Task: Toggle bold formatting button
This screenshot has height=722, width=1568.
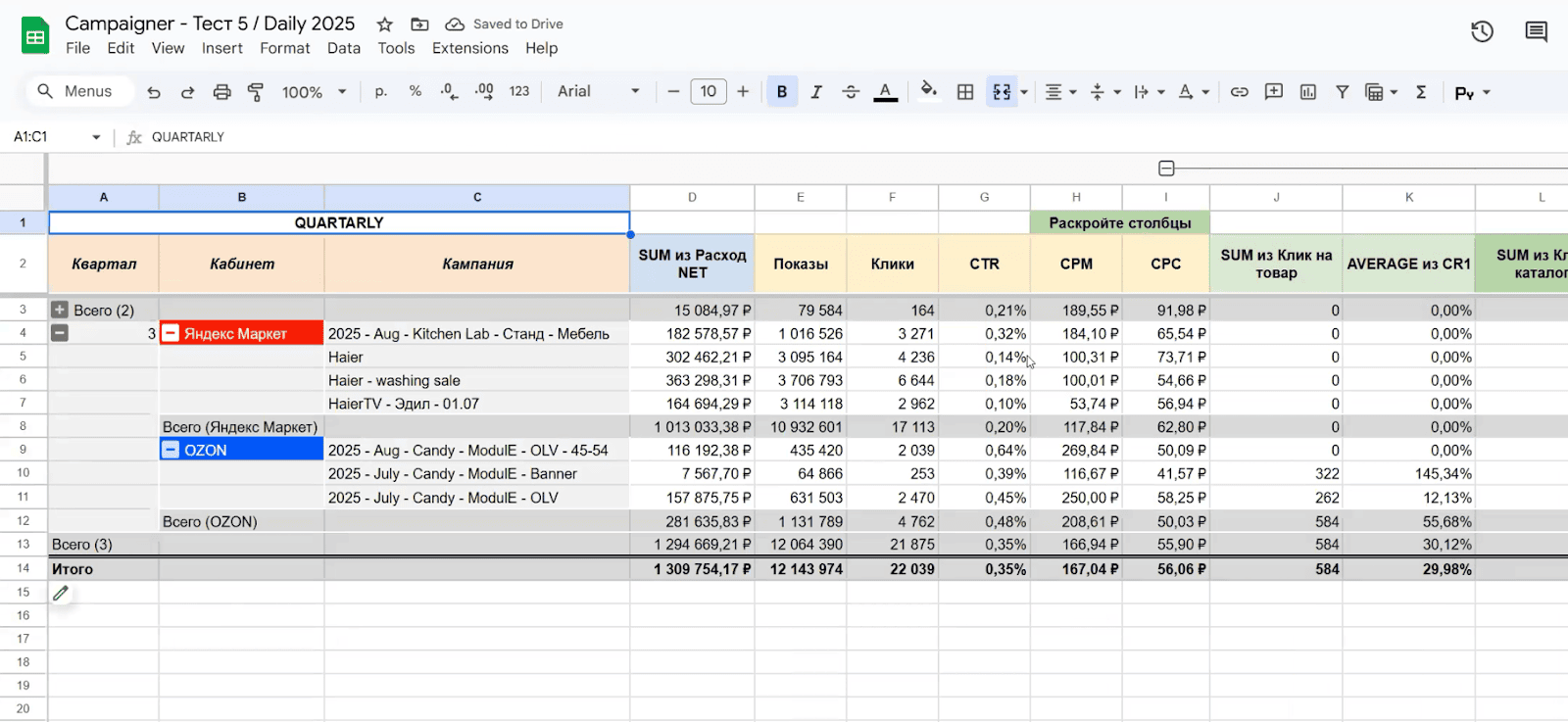Action: click(x=782, y=92)
